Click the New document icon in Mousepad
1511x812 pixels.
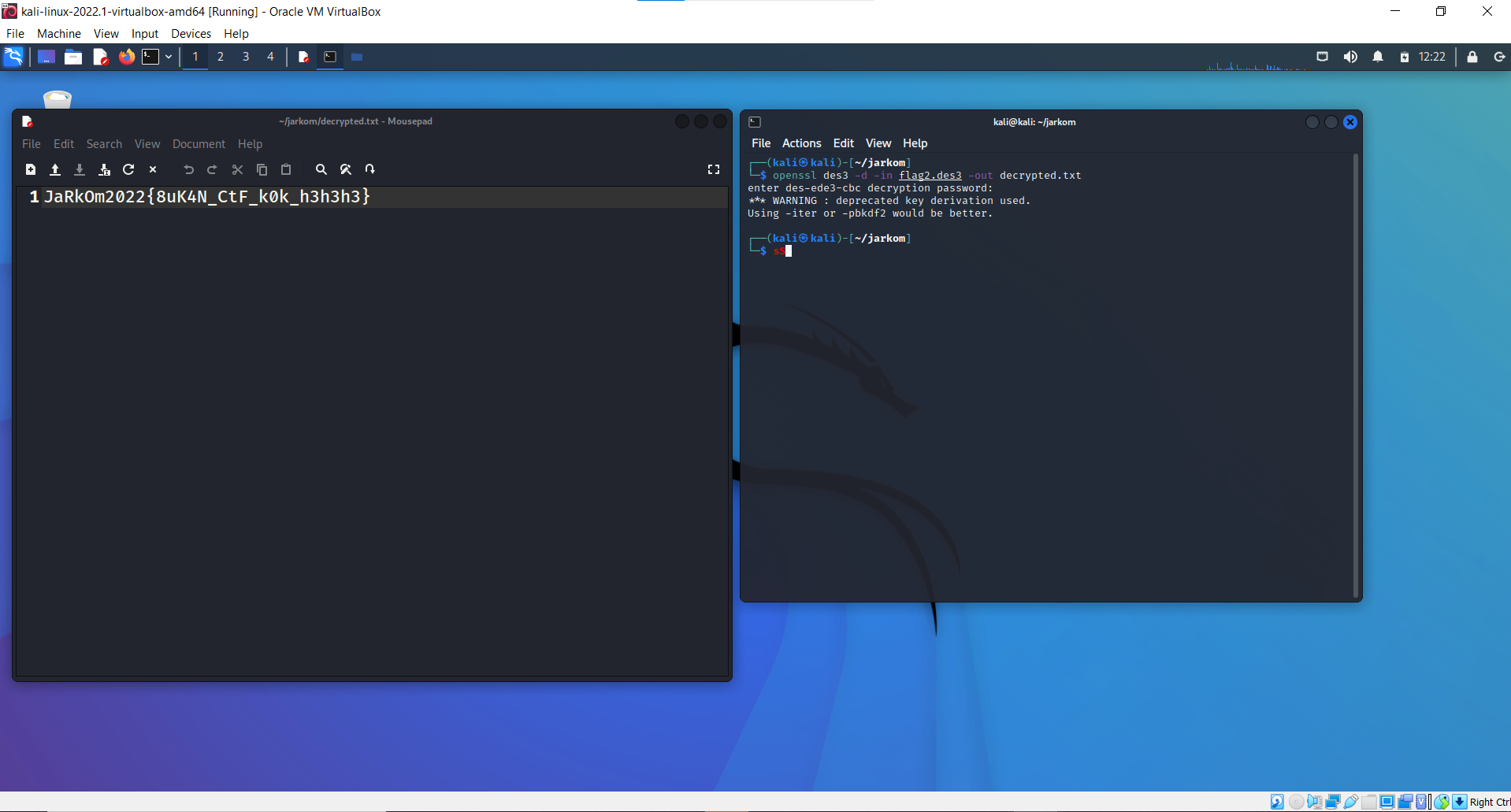pos(31,169)
